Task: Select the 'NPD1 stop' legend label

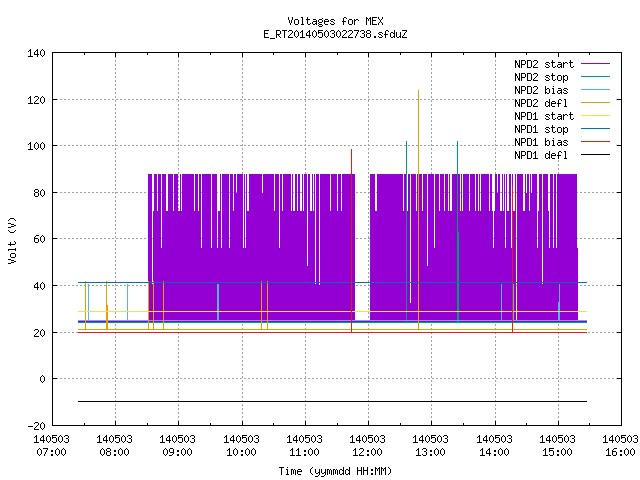Action: click(541, 129)
